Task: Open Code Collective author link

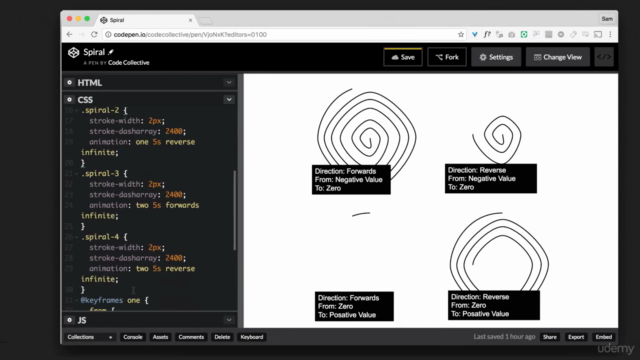Action: point(129,63)
